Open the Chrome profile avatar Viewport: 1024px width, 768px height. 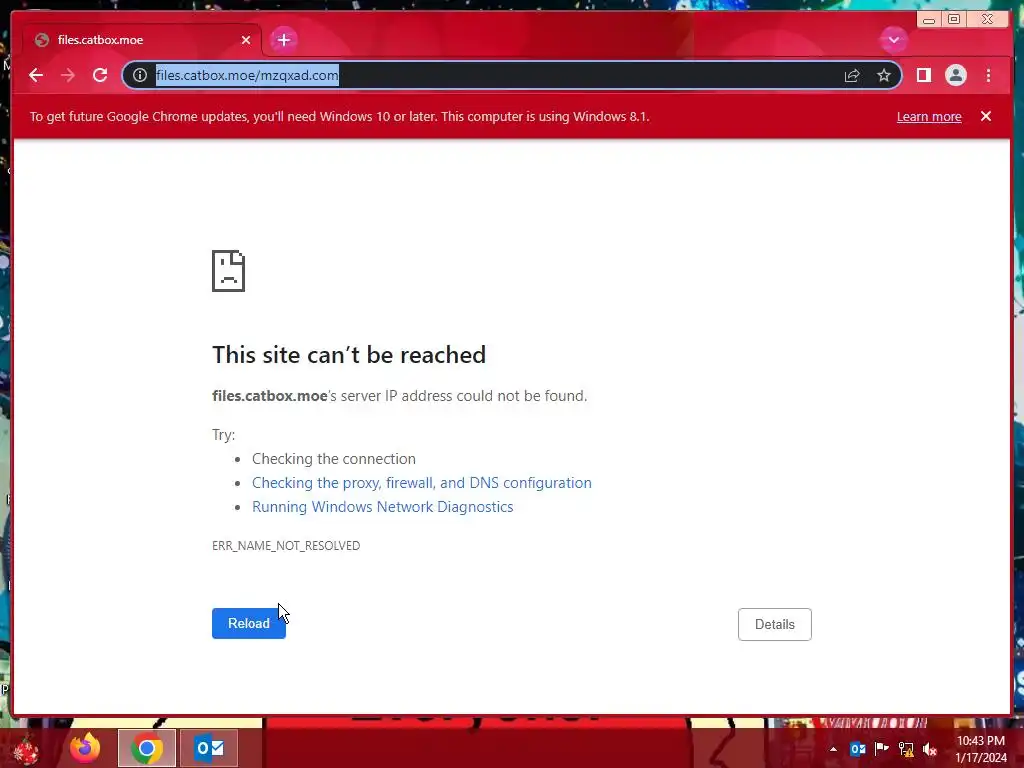coord(955,75)
